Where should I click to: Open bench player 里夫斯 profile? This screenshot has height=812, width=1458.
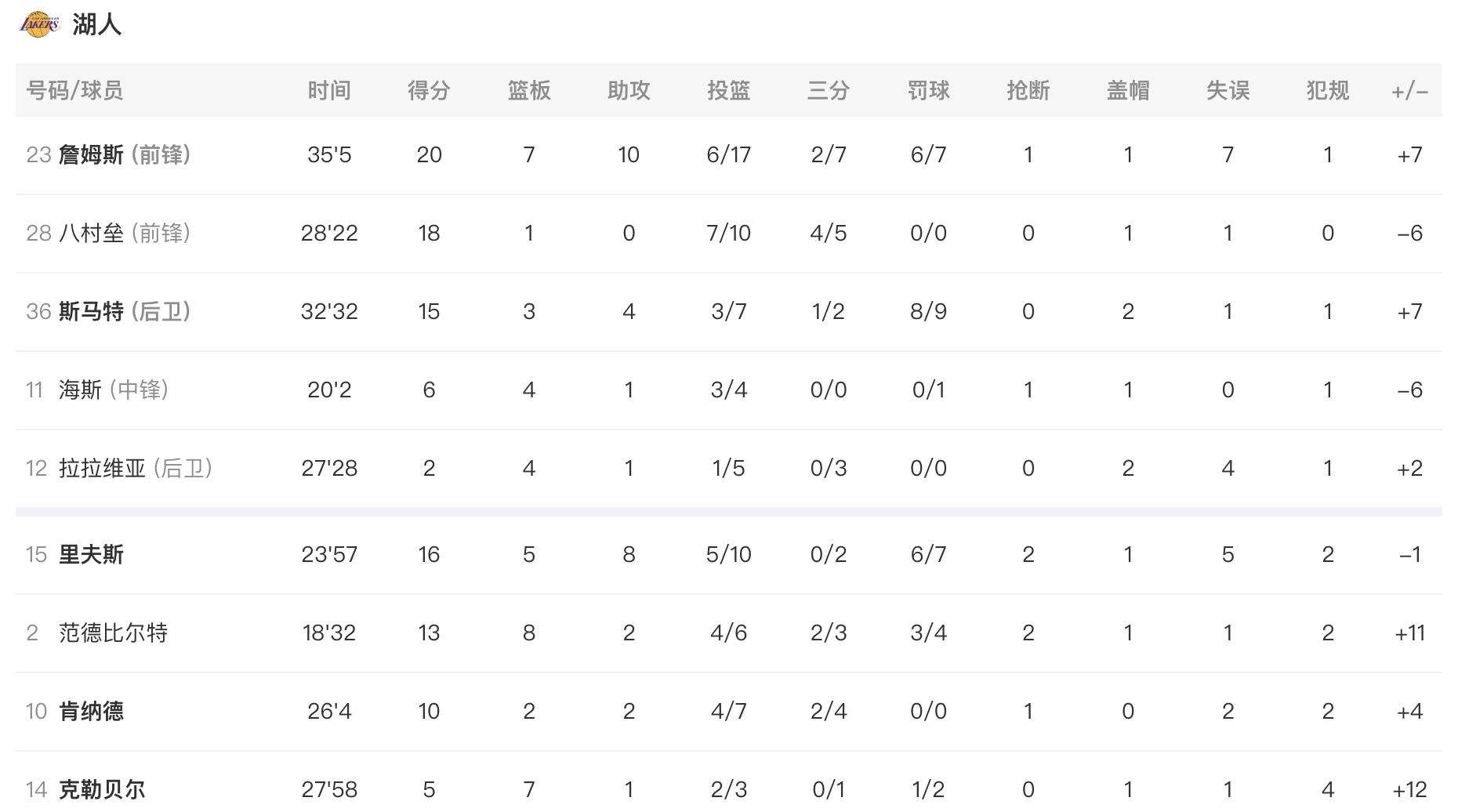click(91, 554)
